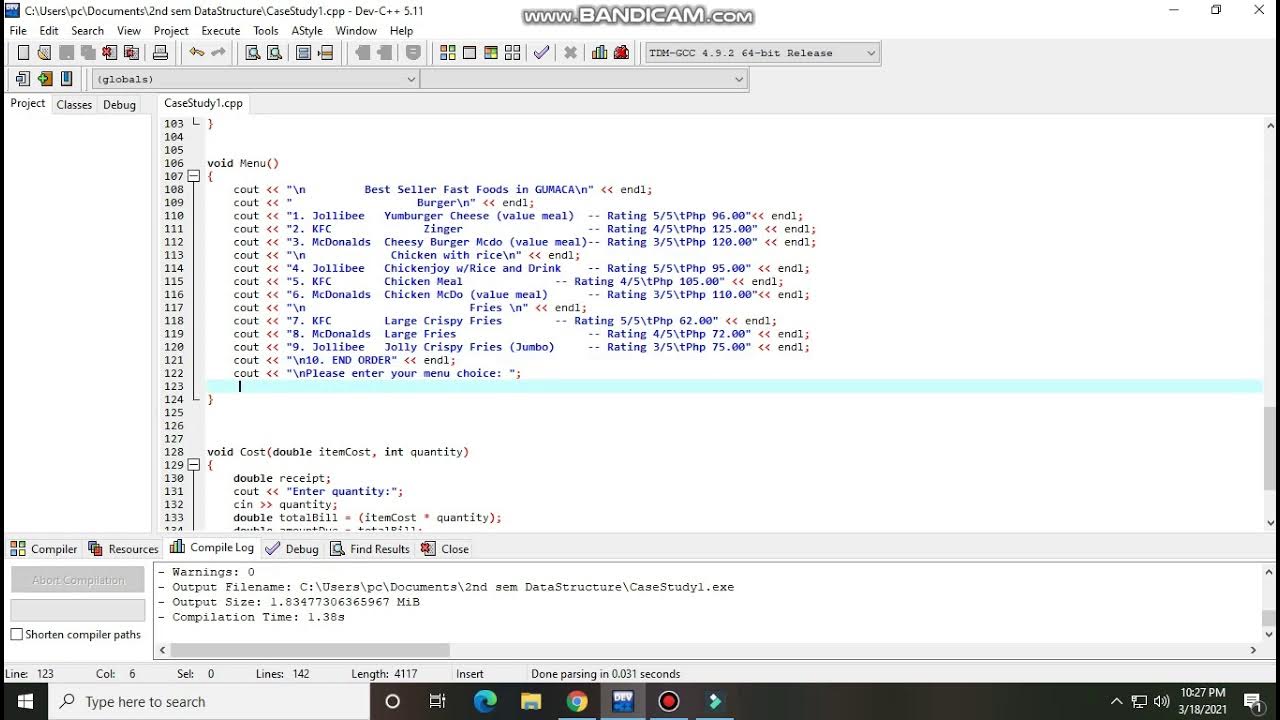Click the Run program window icon

(x=469, y=53)
